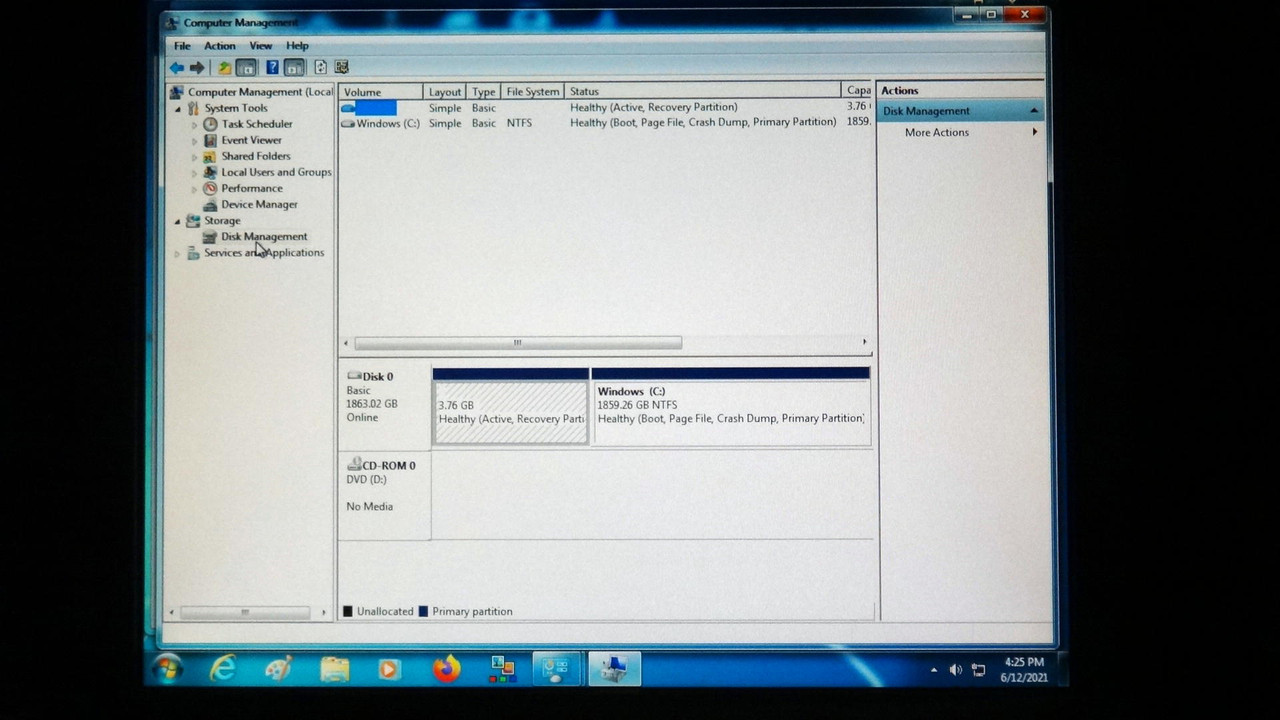Collapse the Storage node
Image resolution: width=1280 pixels, height=720 pixels.
coord(178,220)
